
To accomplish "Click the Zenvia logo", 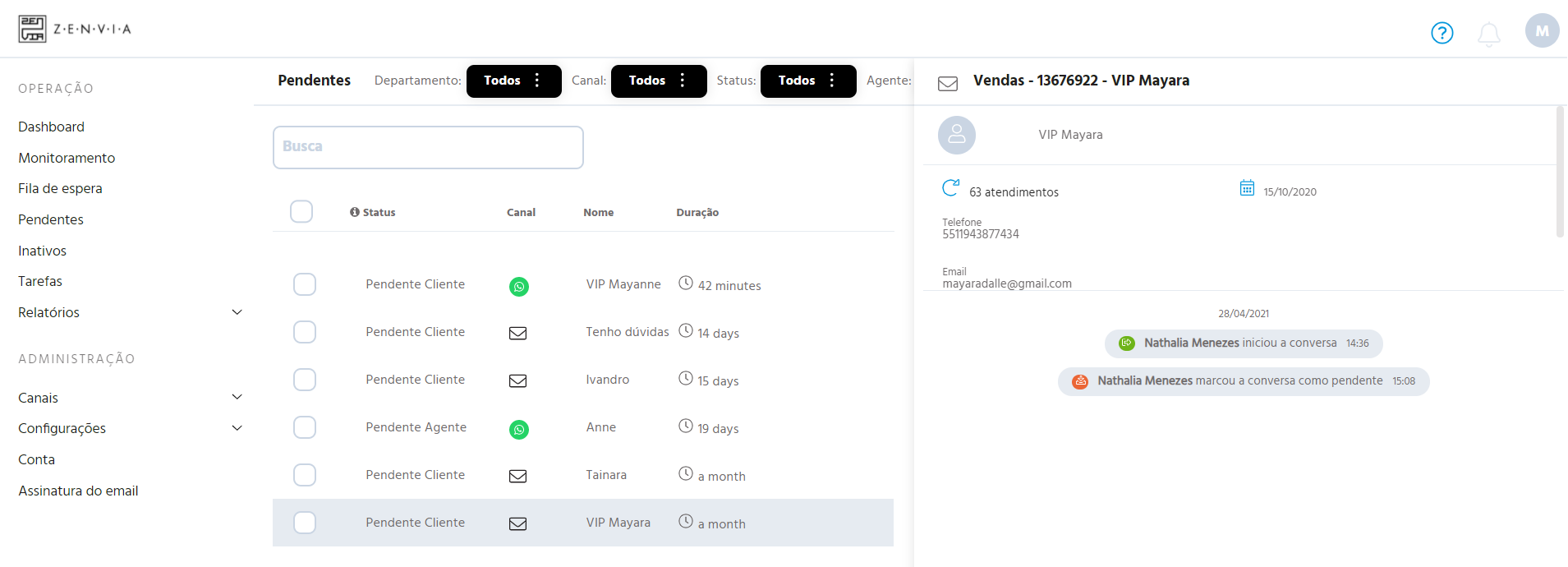I will click(75, 29).
